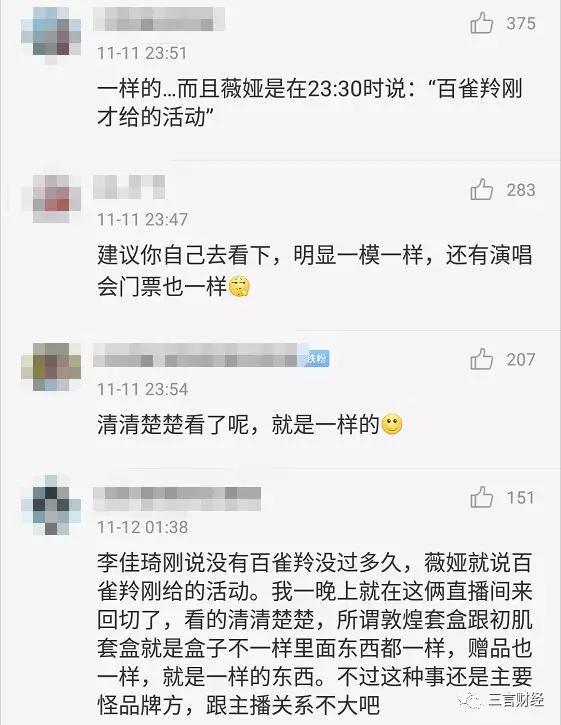Like the comment with 151 likes
561x725 pixels.
pyautogui.click(x=481, y=497)
